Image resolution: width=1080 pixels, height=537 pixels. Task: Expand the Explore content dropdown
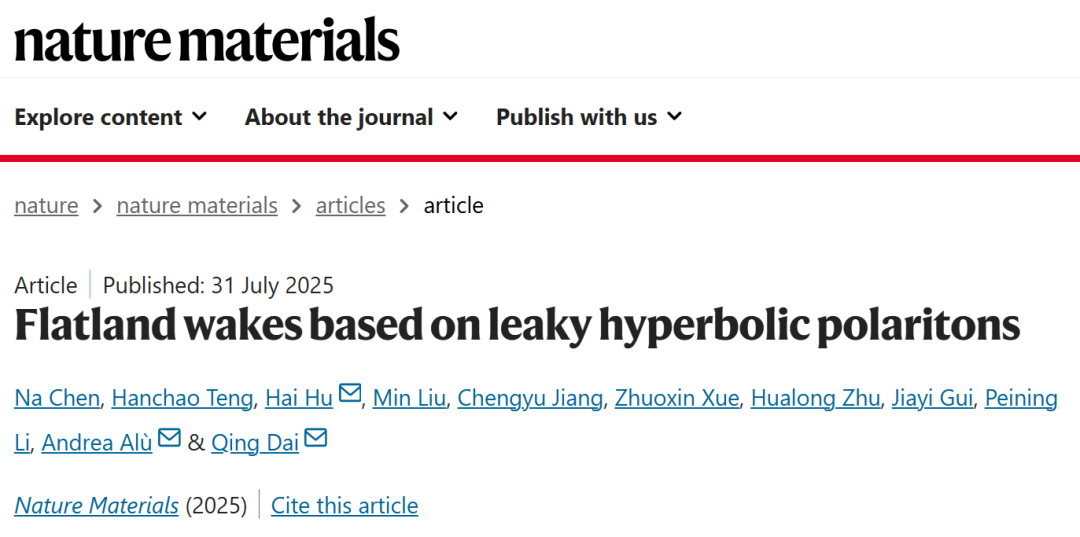(x=111, y=117)
